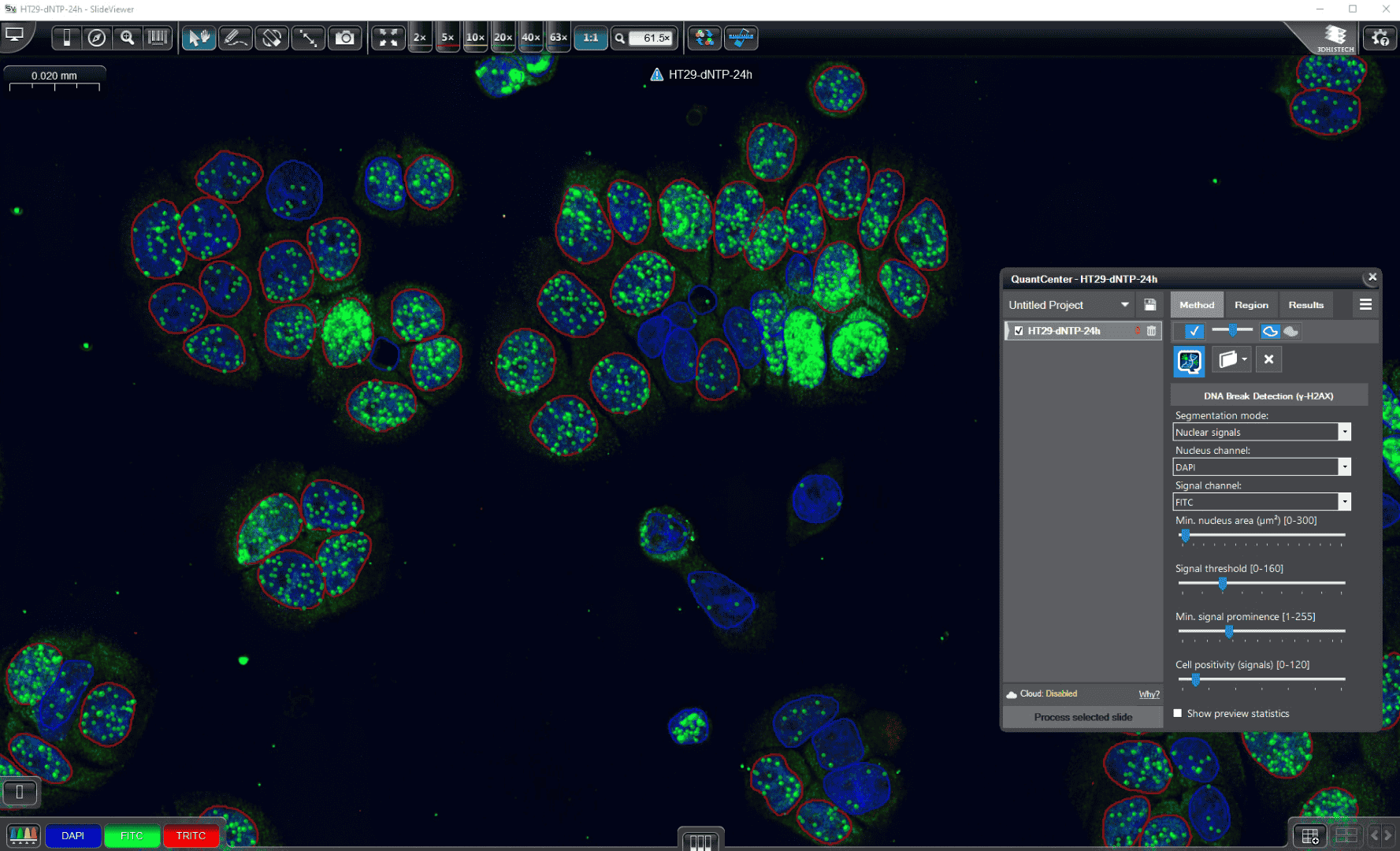This screenshot has height=851, width=1400.
Task: Click the Why? link beside Cloud status
Action: tap(1149, 694)
